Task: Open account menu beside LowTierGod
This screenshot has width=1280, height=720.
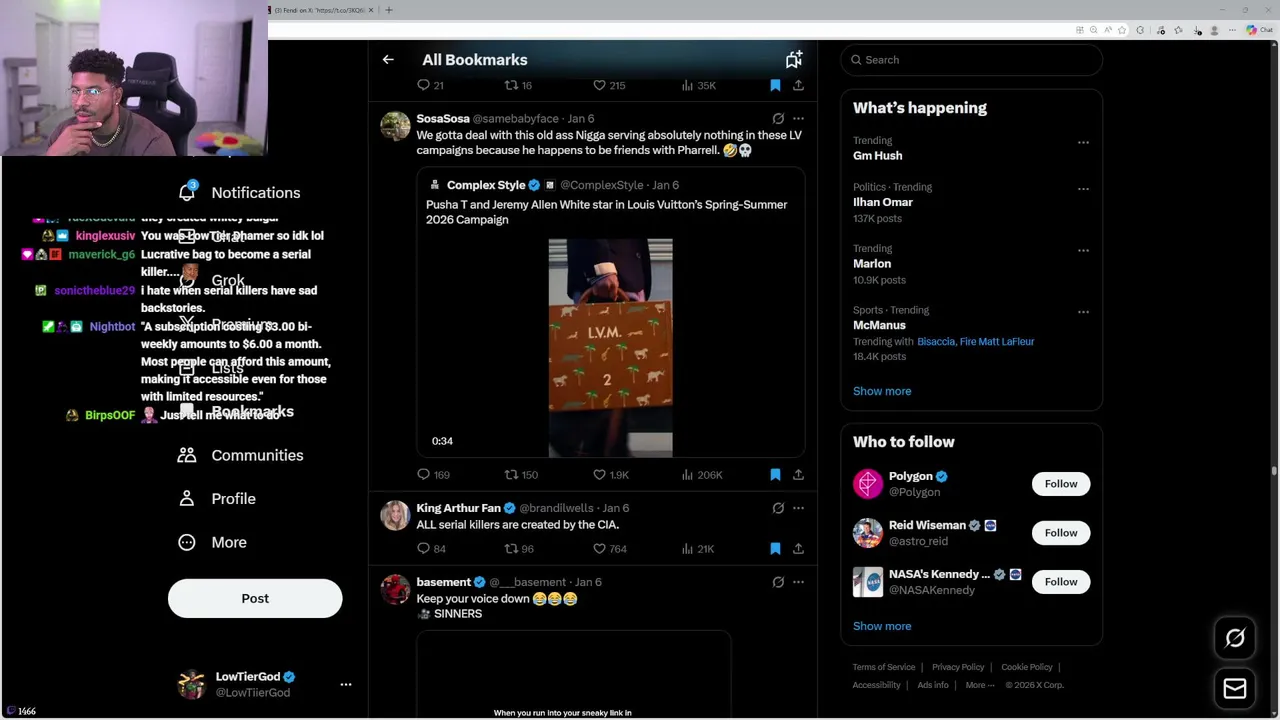Action: pyautogui.click(x=346, y=685)
